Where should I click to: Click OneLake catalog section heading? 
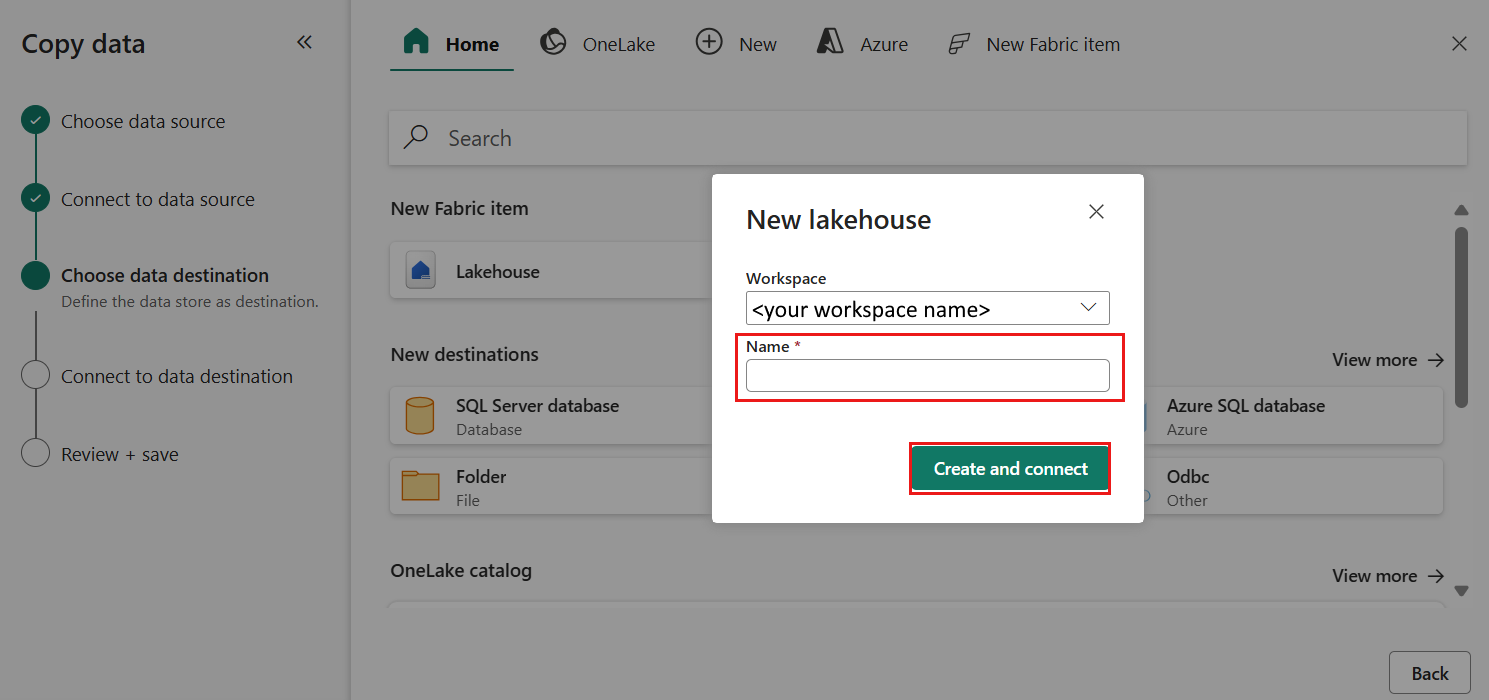pos(461,570)
